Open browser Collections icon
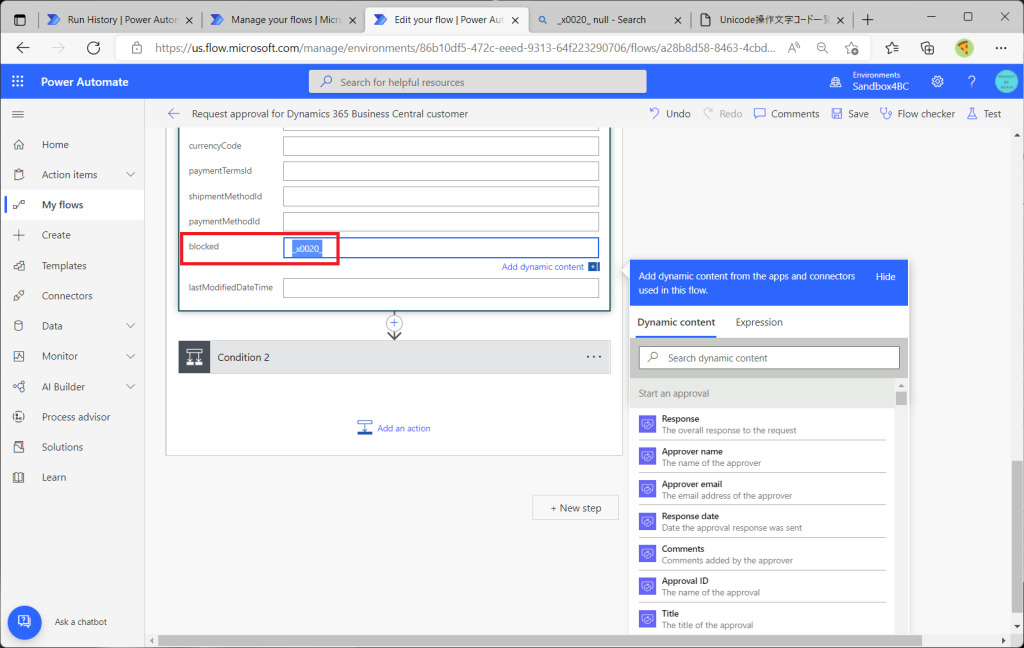 (927, 48)
